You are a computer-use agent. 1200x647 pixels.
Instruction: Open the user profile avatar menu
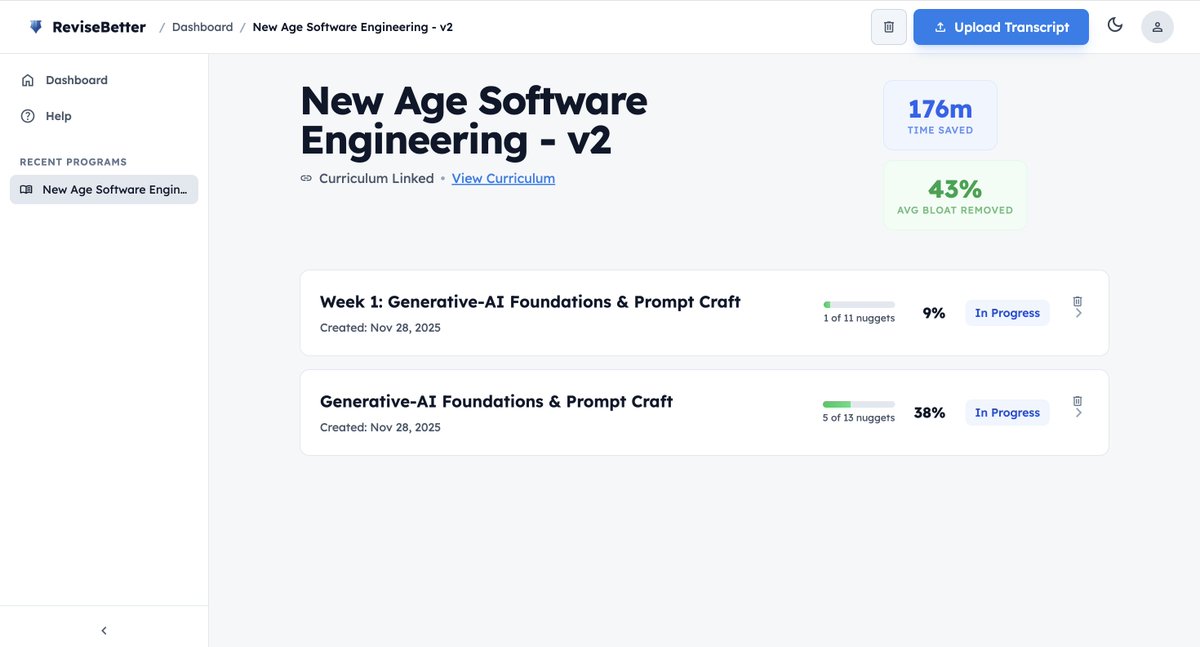point(1157,27)
